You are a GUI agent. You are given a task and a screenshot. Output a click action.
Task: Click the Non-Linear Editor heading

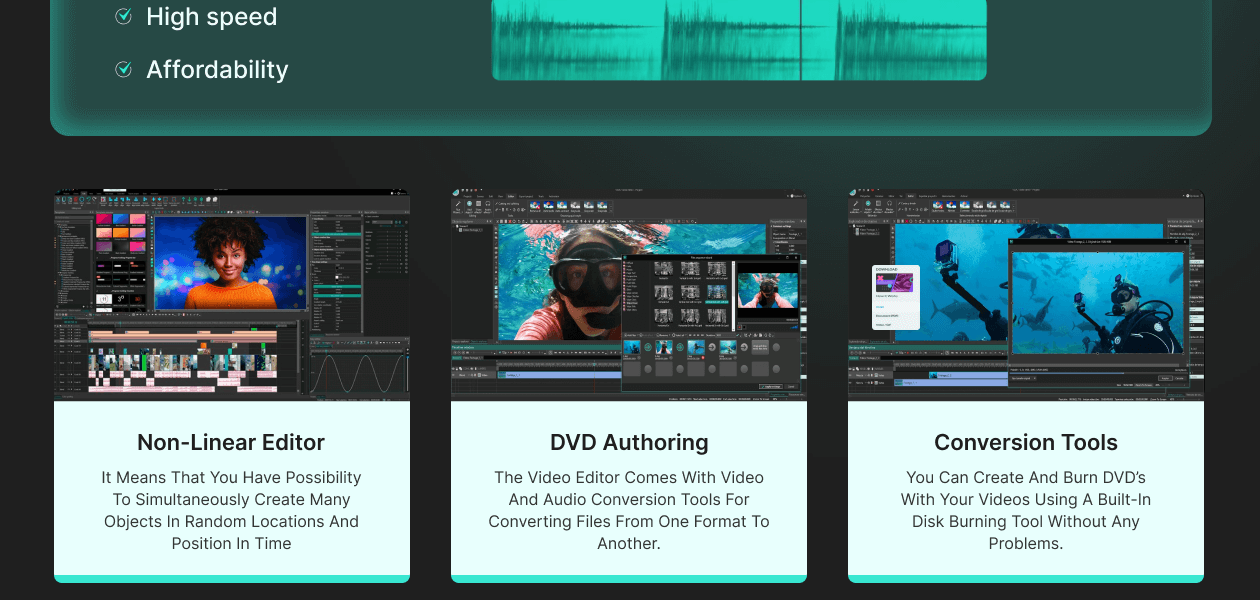pos(231,442)
